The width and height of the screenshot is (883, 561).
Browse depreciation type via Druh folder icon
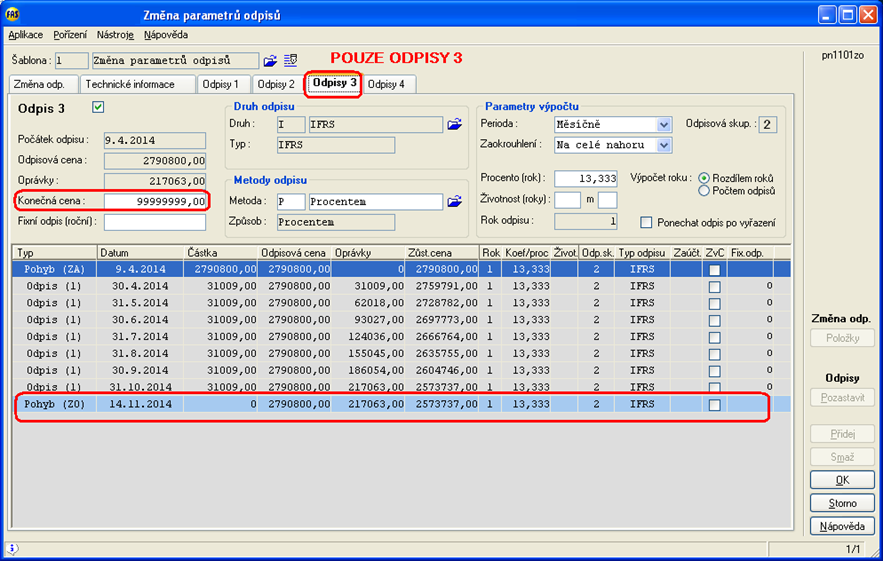454,125
